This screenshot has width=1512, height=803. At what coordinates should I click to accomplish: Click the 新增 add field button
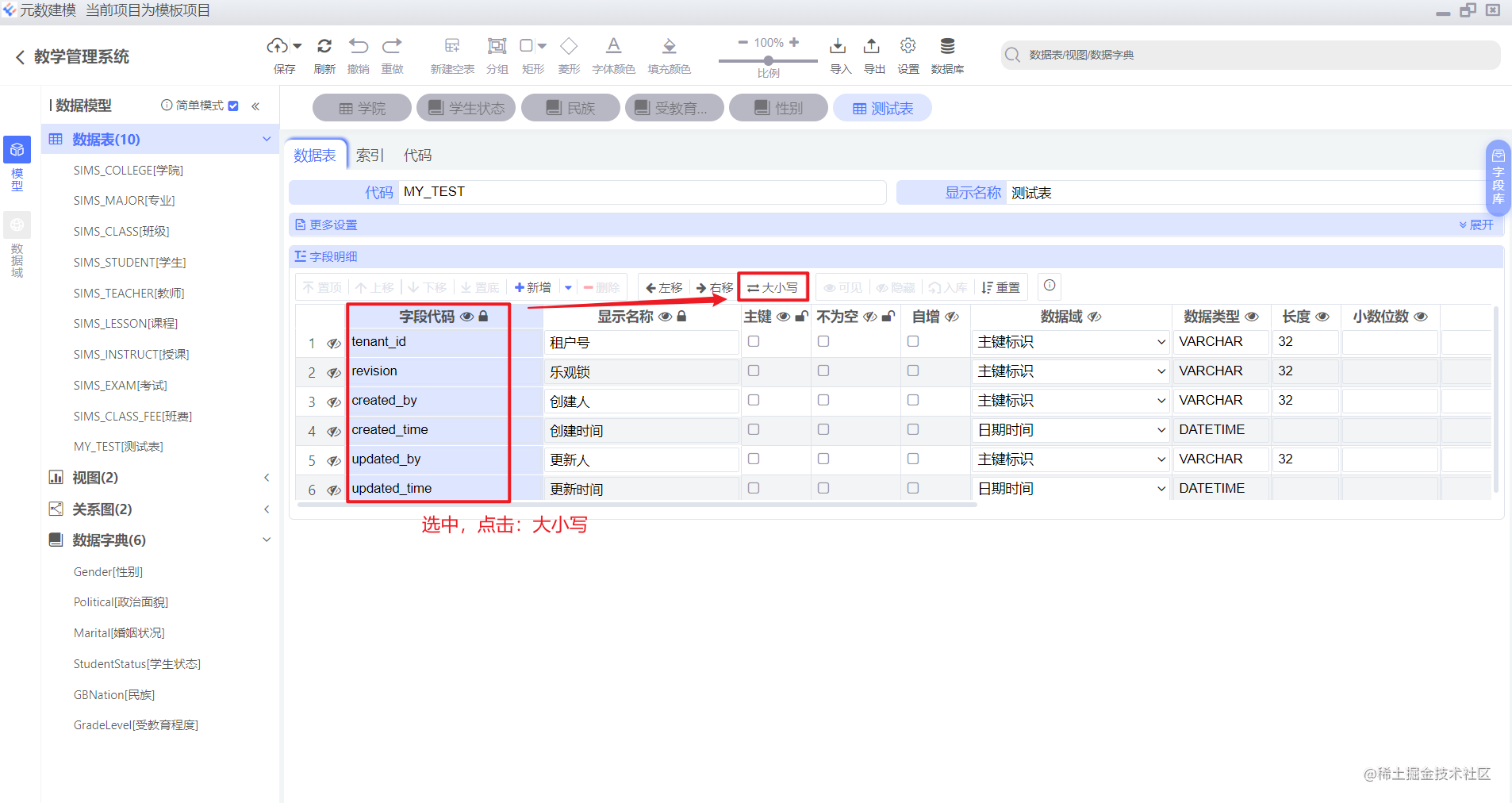coord(533,287)
